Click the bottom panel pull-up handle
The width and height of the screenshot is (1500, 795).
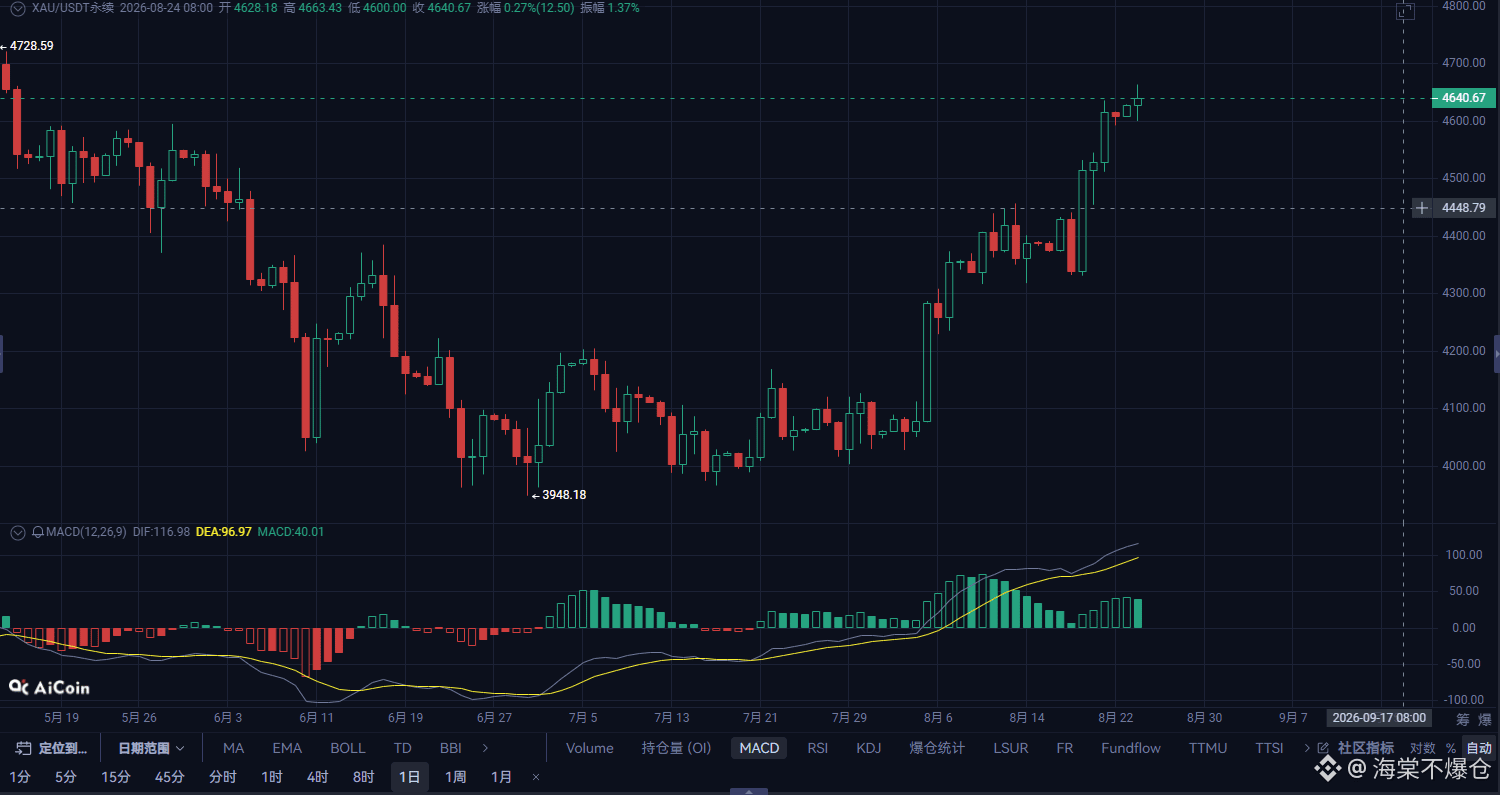click(750, 791)
